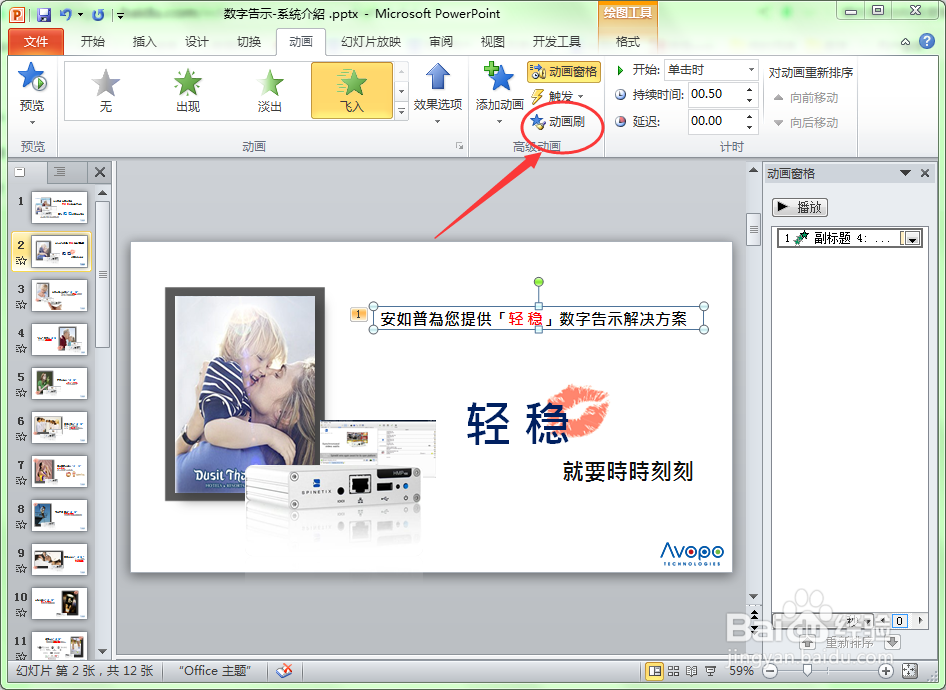Select the Appear (出现) animation effect

(188, 90)
